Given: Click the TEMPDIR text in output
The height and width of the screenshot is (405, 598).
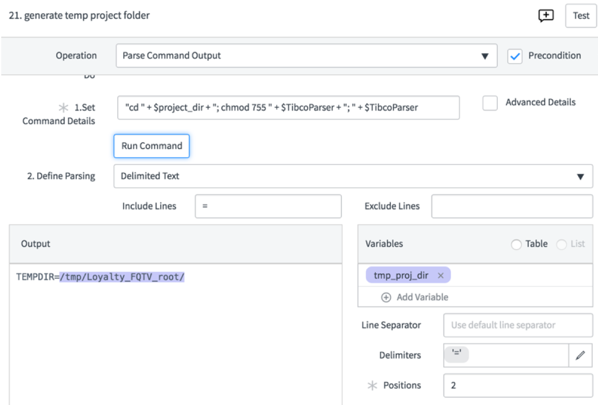Looking at the screenshot, I should pos(35,277).
